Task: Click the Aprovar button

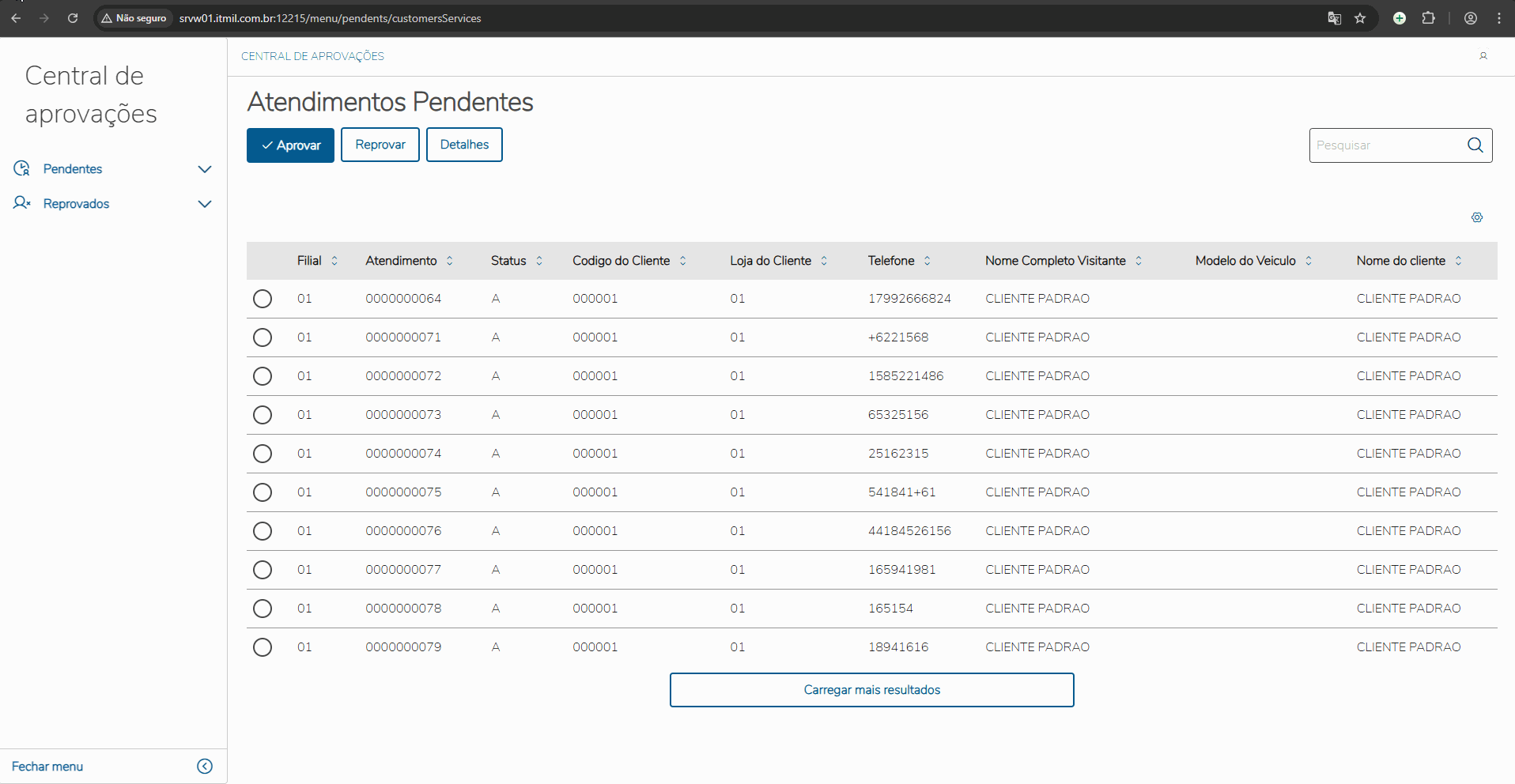Action: 290,145
